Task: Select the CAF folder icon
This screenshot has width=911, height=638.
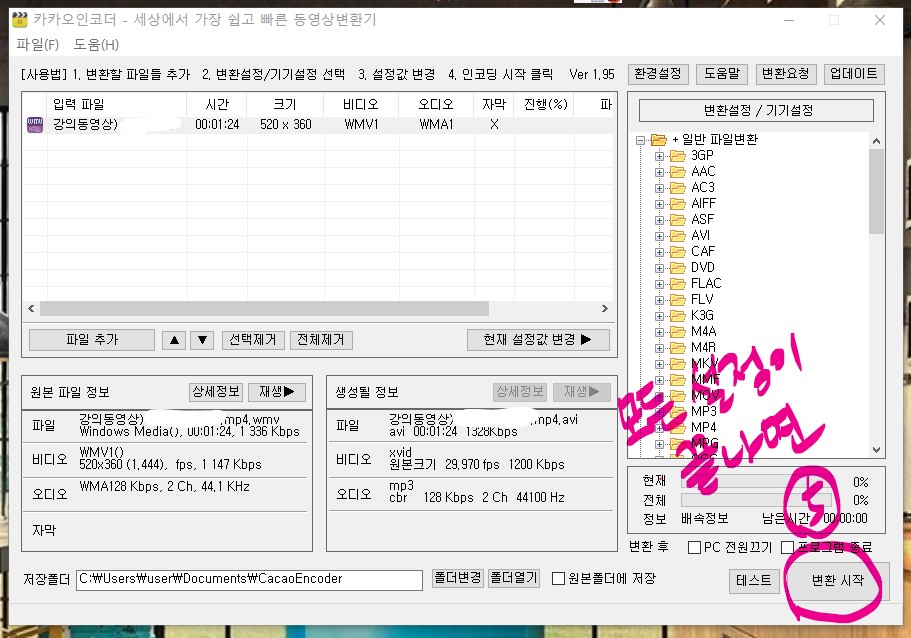Action: pyautogui.click(x=677, y=252)
